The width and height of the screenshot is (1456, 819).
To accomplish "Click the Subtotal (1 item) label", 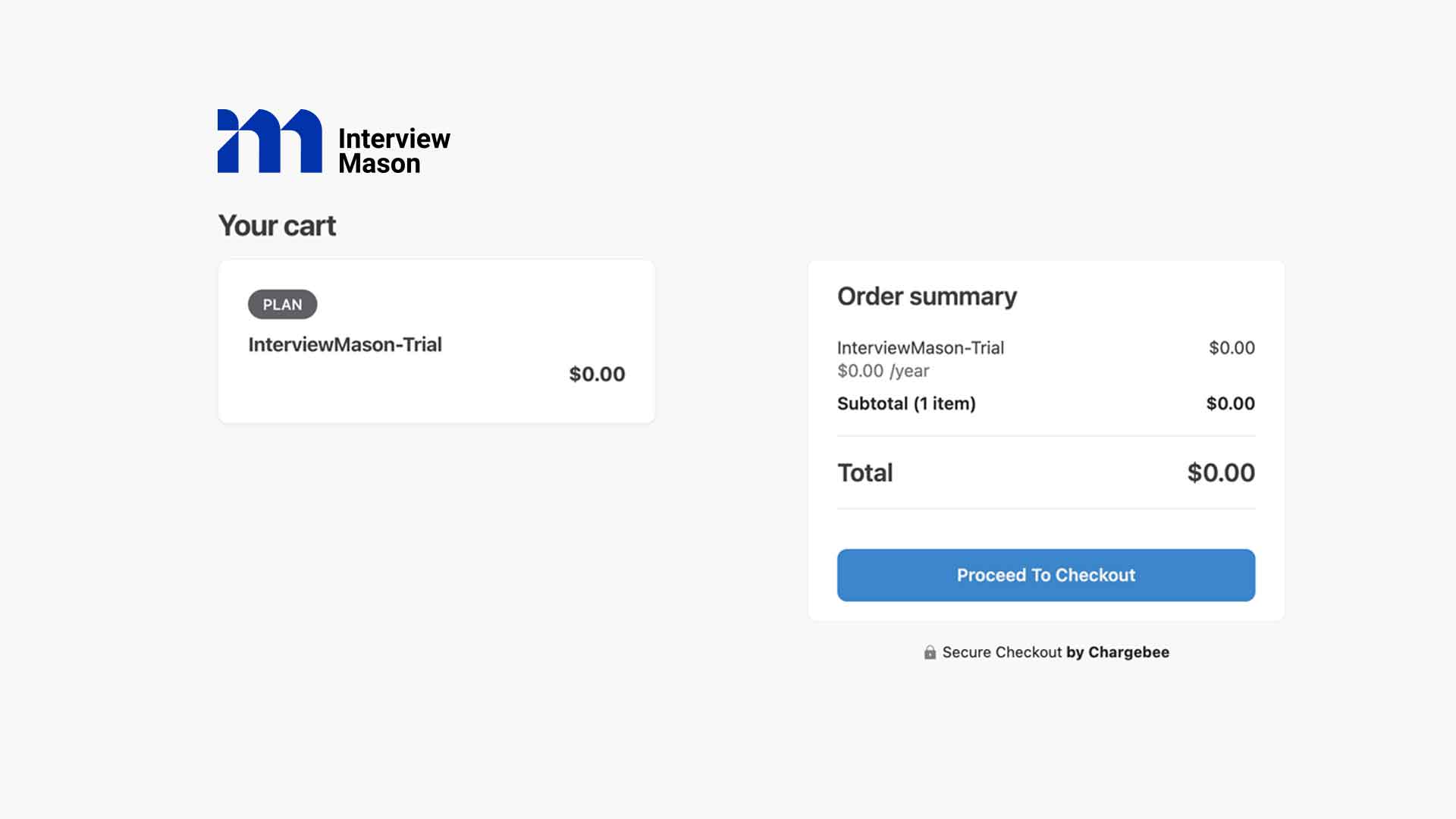I will (x=906, y=403).
